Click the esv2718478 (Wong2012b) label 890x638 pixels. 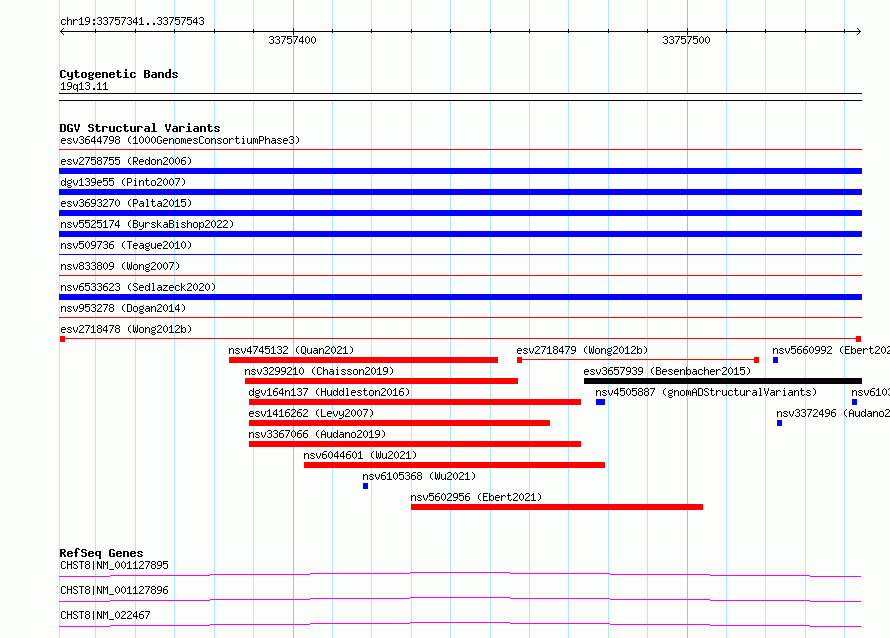pos(126,329)
